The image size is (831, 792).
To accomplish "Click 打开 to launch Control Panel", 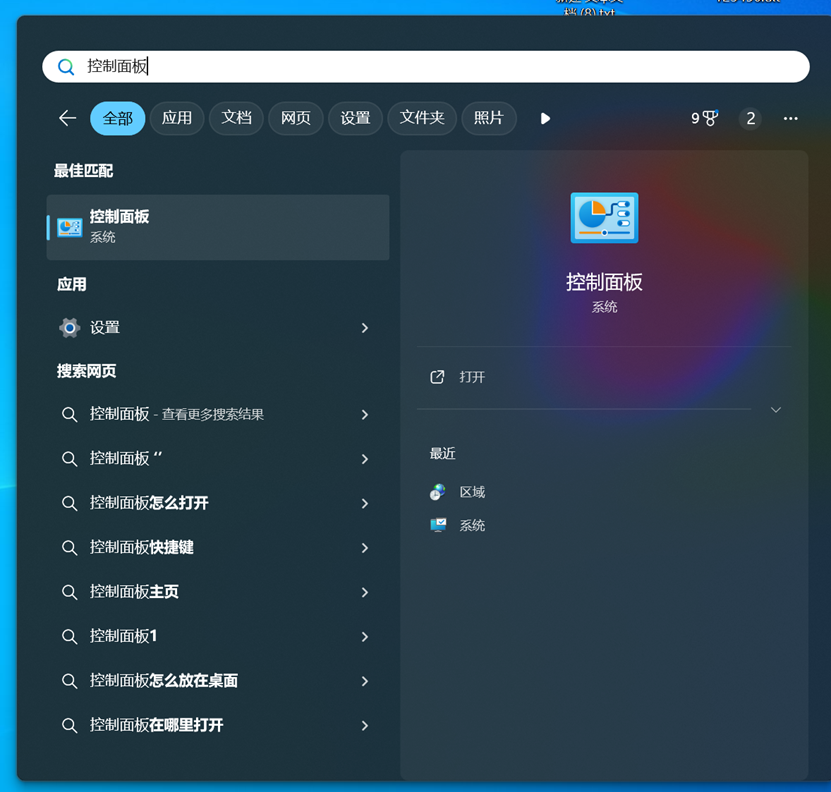I will pos(472,377).
